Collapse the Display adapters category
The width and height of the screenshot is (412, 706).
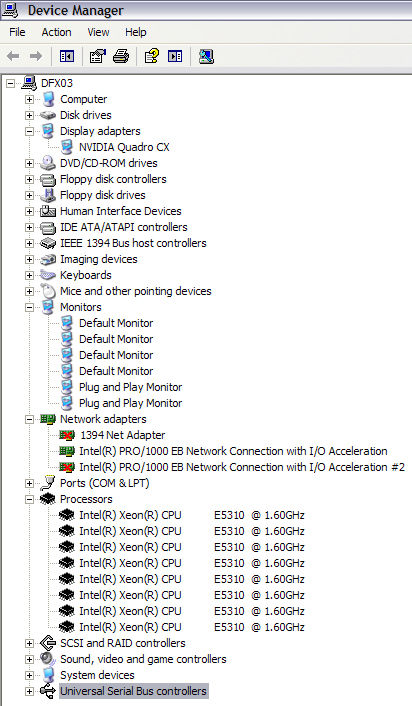tap(29, 131)
